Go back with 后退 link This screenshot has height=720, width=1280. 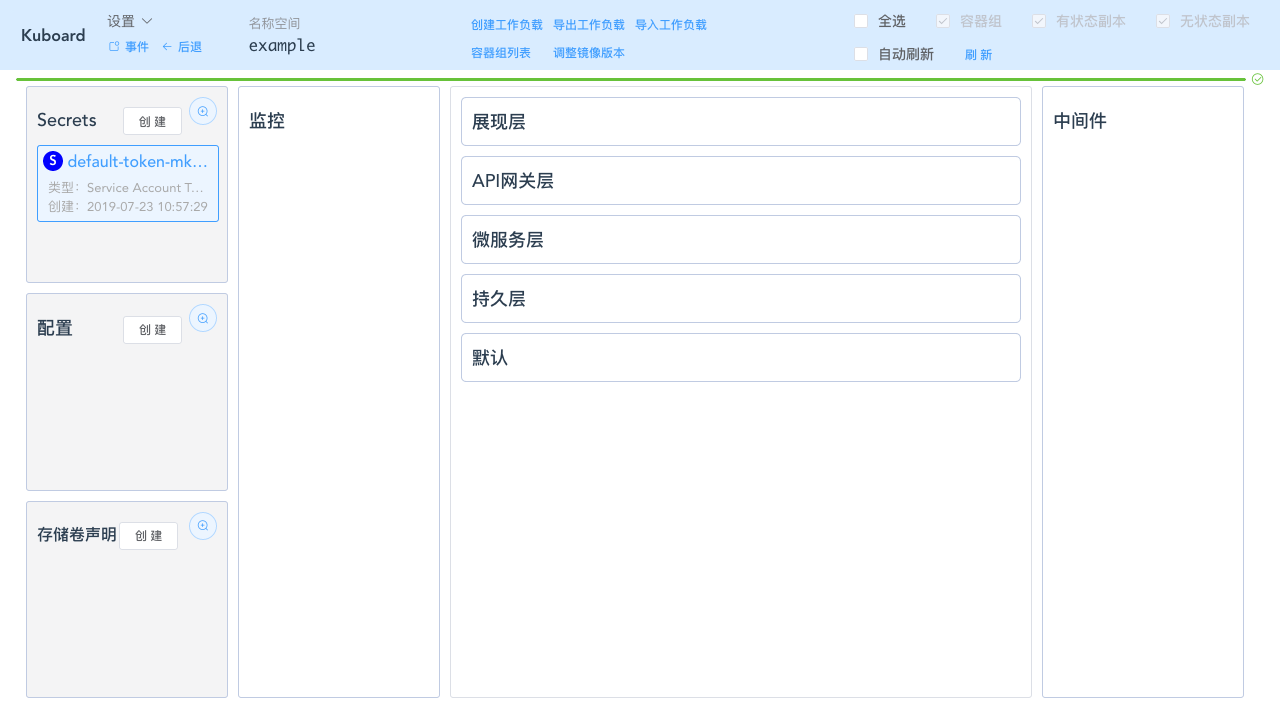tap(182, 47)
